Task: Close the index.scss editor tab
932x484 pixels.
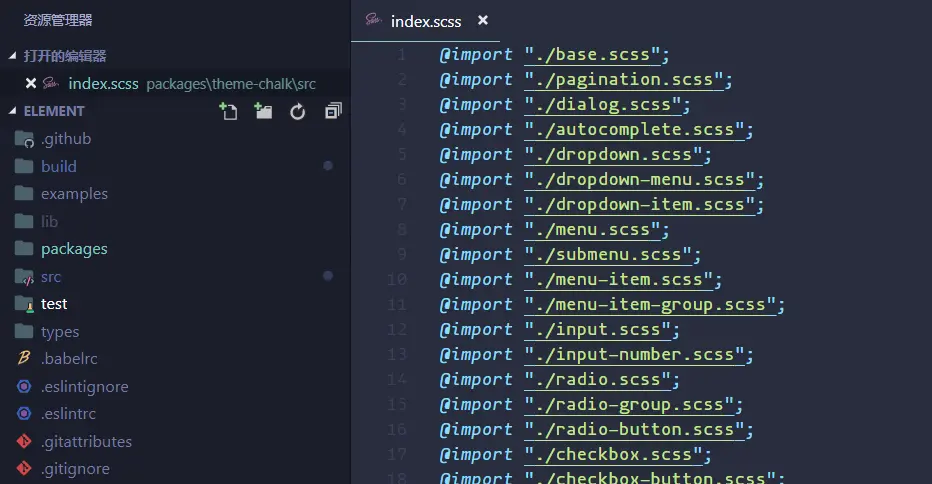Action: coord(483,20)
